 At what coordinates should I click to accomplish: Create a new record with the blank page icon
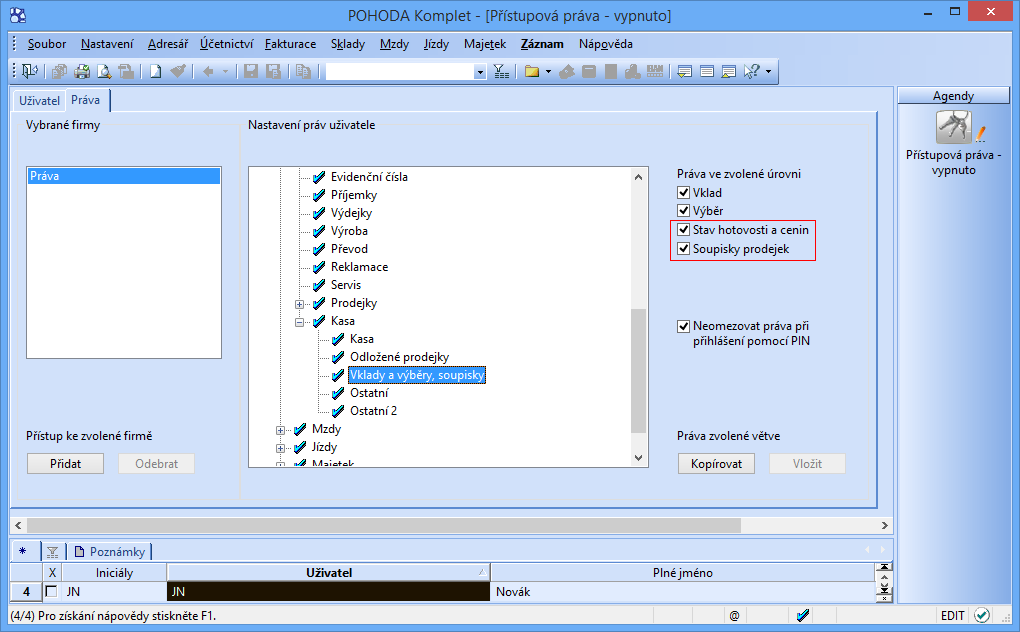(x=155, y=71)
